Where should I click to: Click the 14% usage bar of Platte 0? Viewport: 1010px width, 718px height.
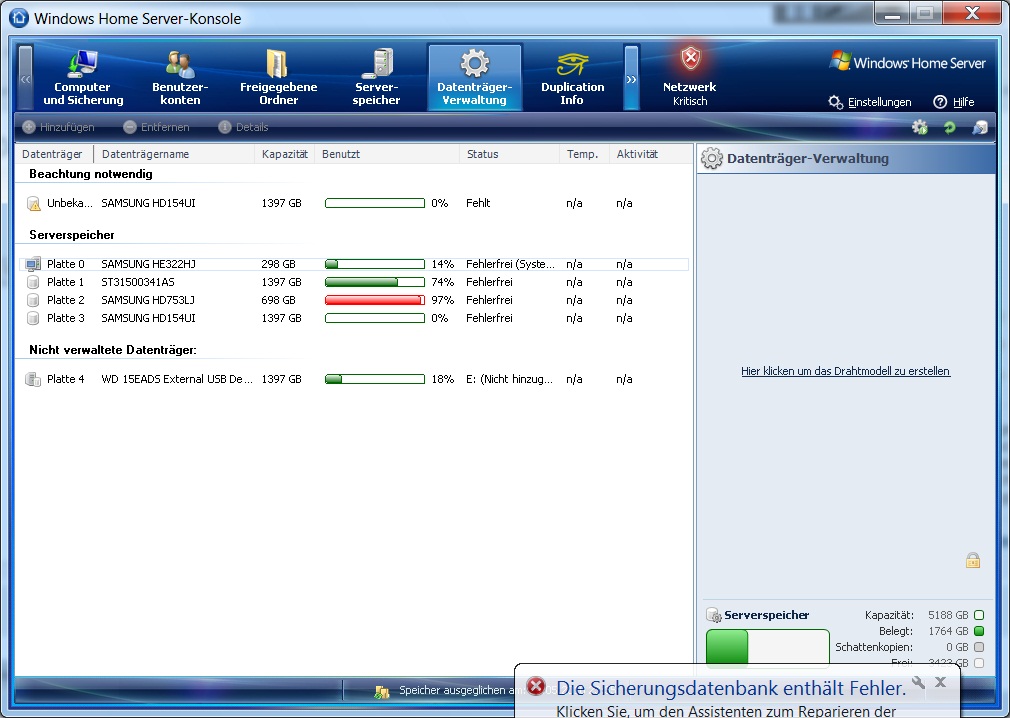375,264
